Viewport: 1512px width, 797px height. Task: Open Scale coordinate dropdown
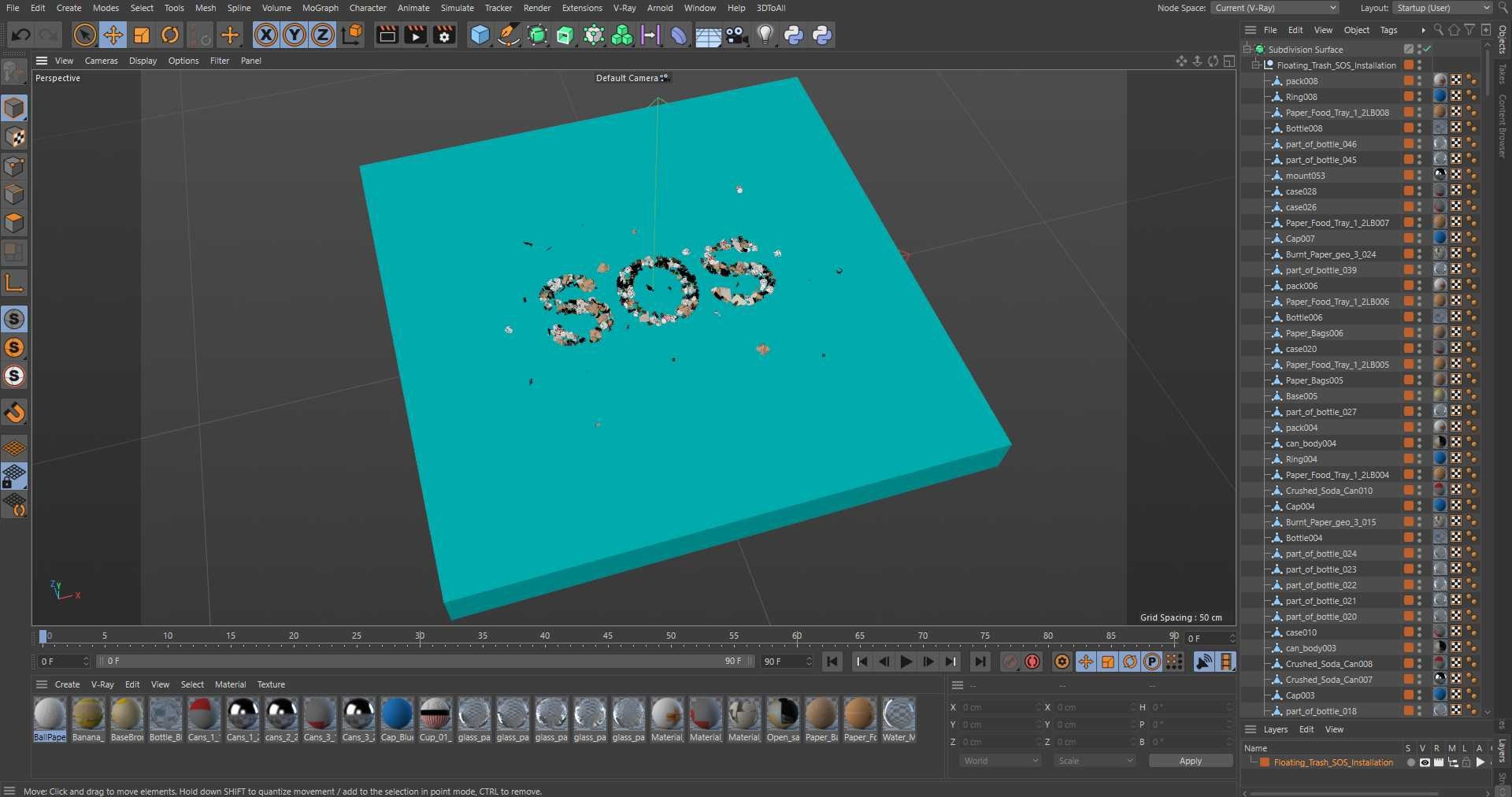tap(1095, 761)
